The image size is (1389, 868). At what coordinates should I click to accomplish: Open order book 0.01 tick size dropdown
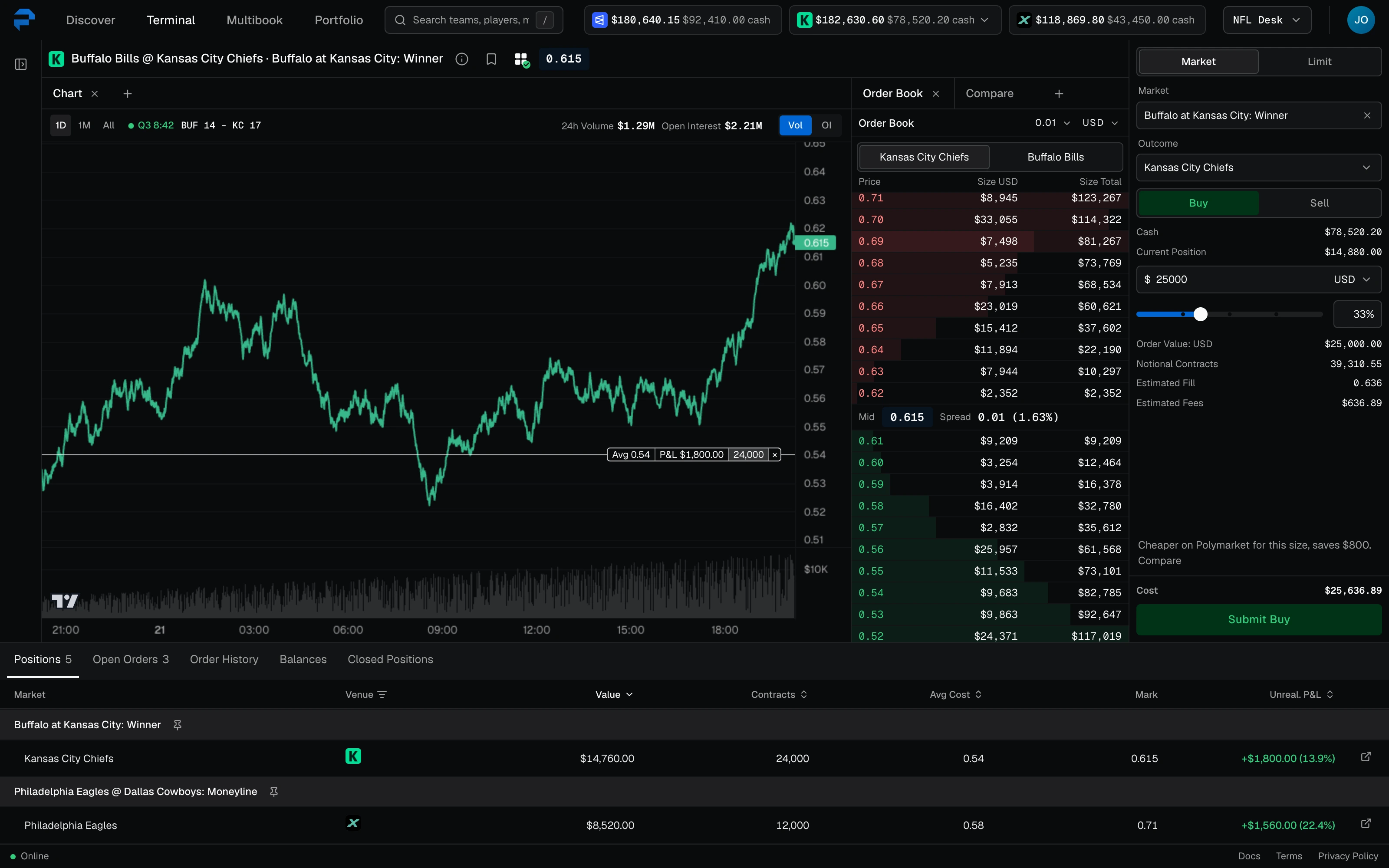click(x=1053, y=123)
